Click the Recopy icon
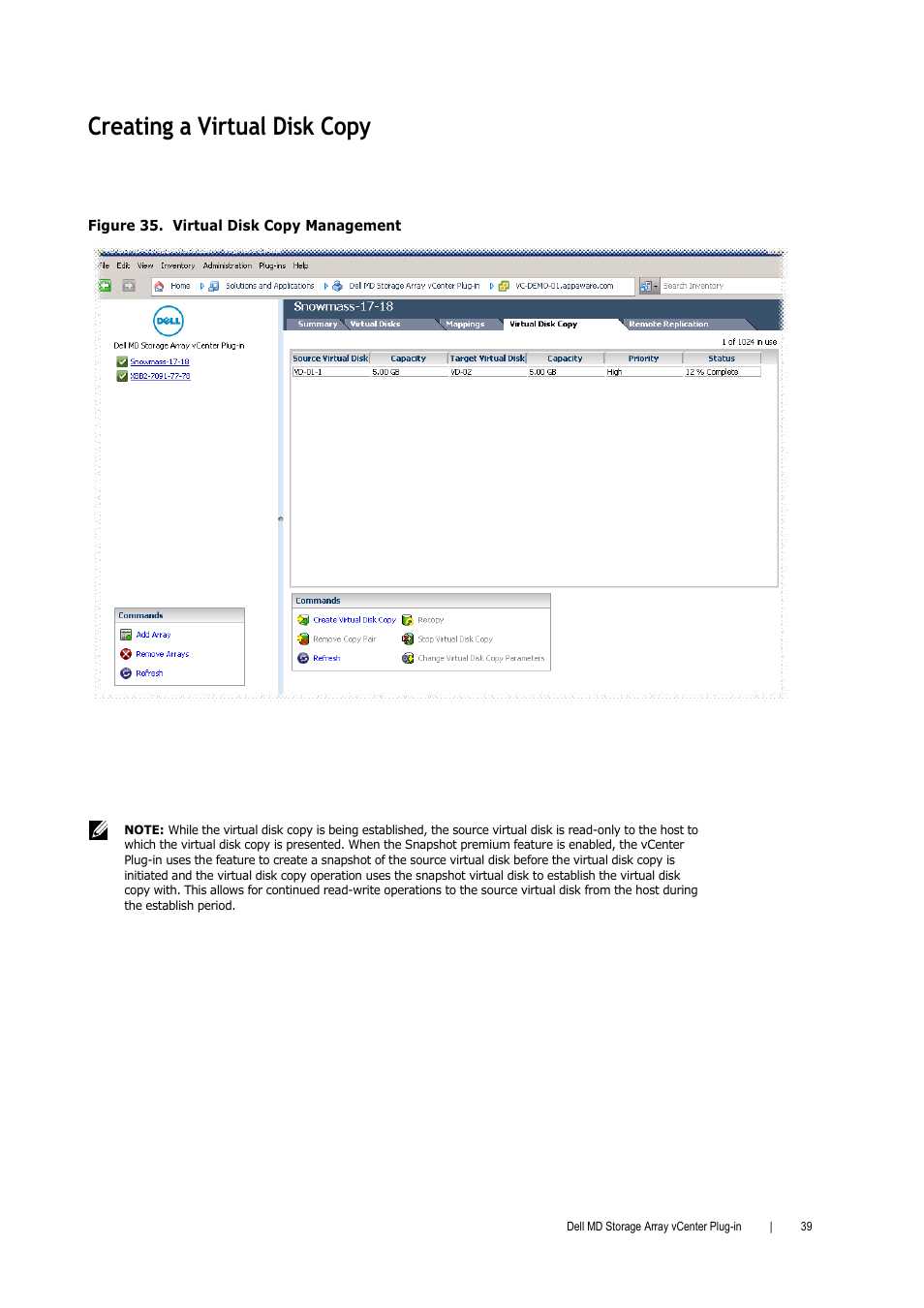This screenshot has width=924, height=1308. [x=408, y=620]
